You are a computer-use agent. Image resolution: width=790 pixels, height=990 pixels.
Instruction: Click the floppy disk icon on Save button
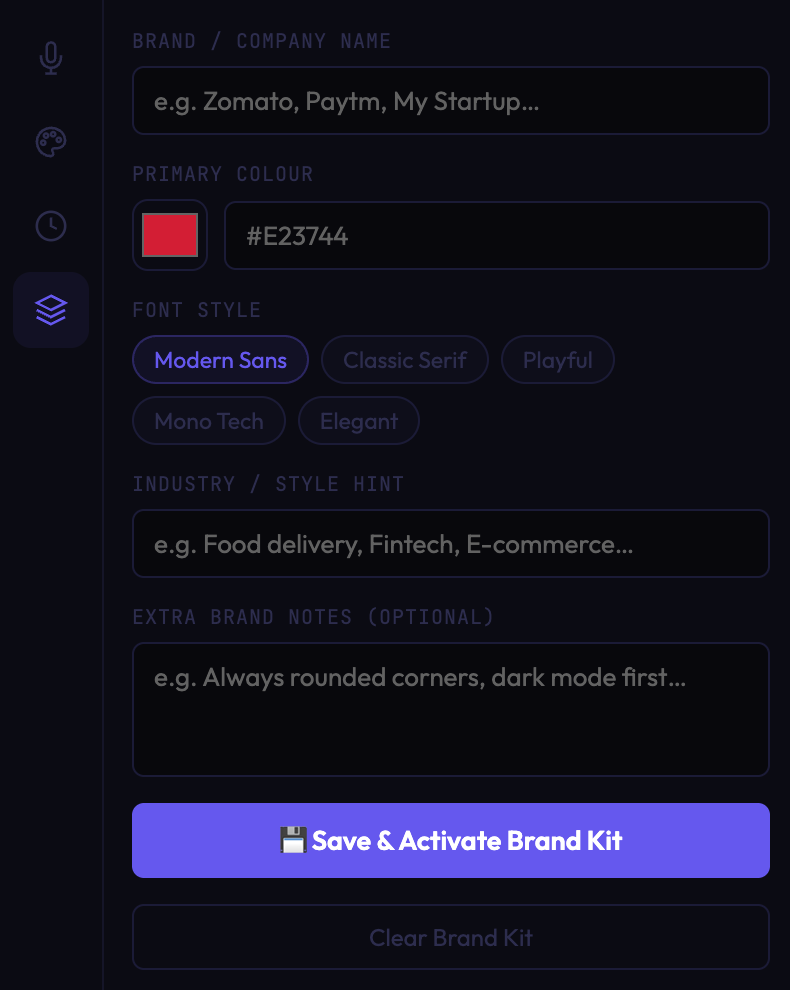(x=292, y=841)
